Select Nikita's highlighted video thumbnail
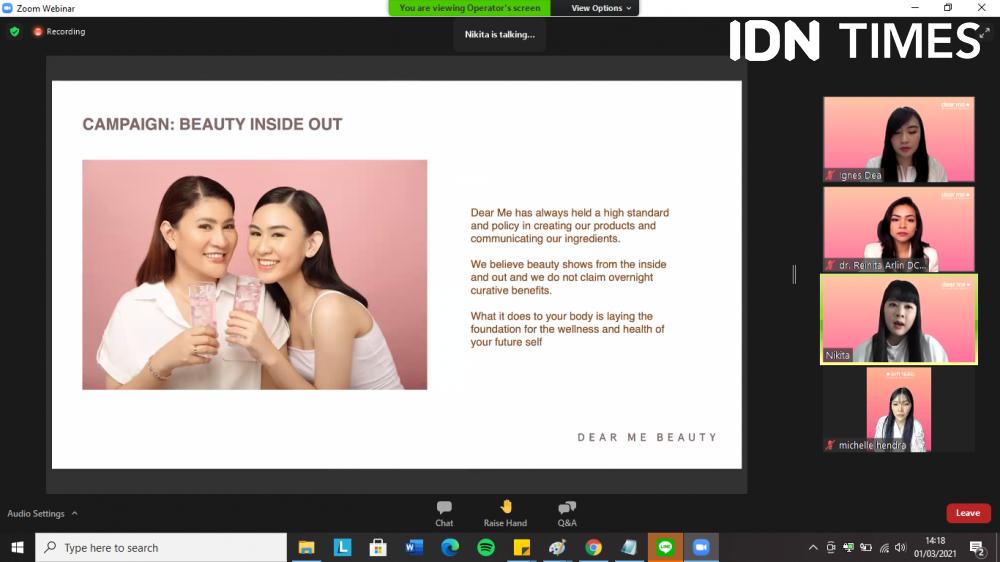This screenshot has height=562, width=1000. pos(899,320)
